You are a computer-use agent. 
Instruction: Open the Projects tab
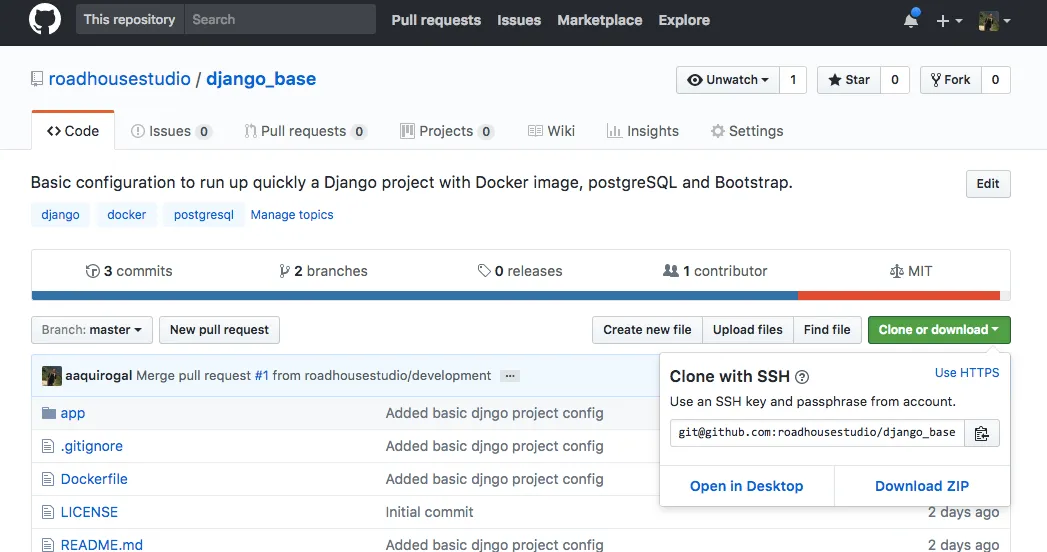(446, 131)
